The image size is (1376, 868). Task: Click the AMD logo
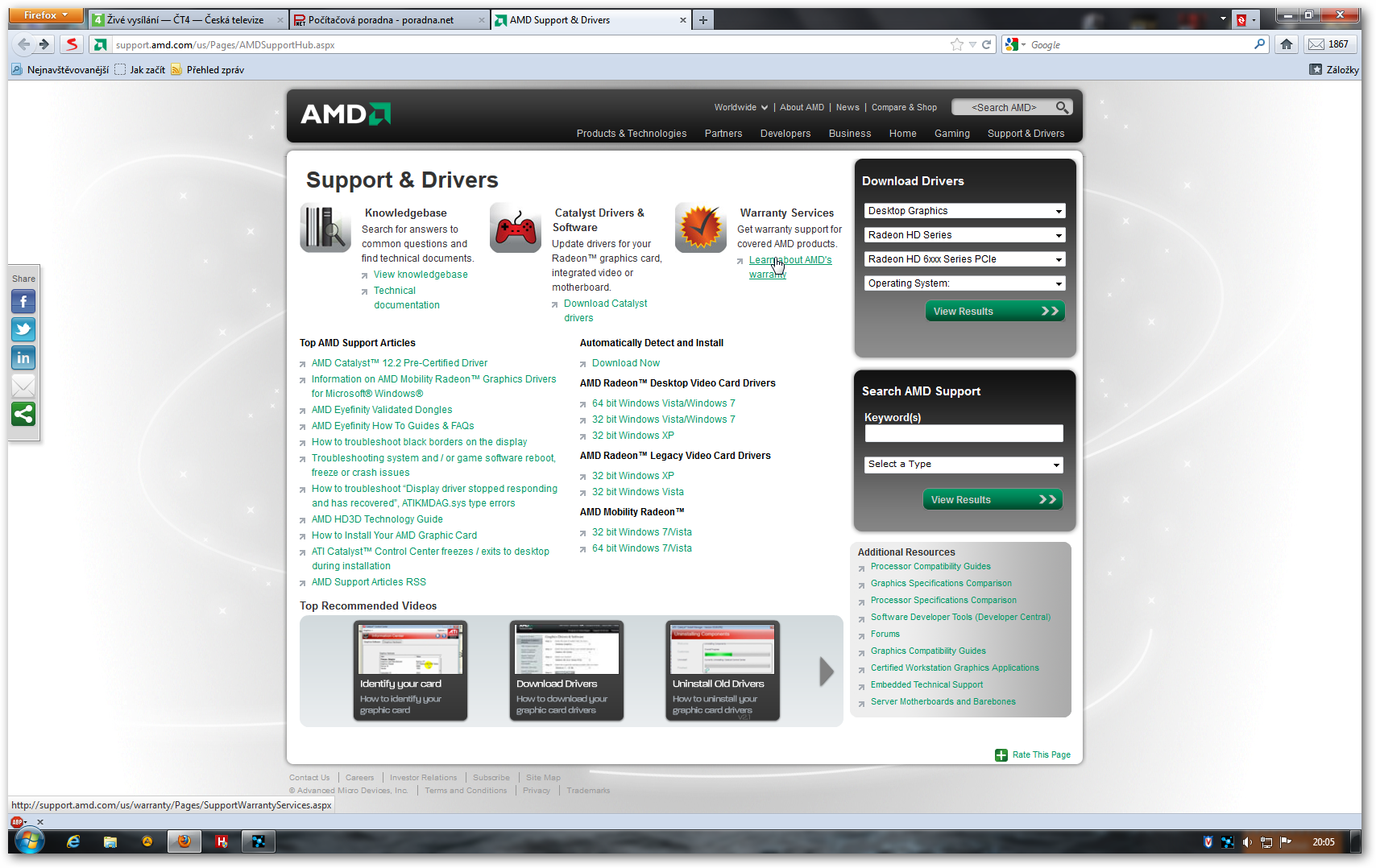[346, 114]
